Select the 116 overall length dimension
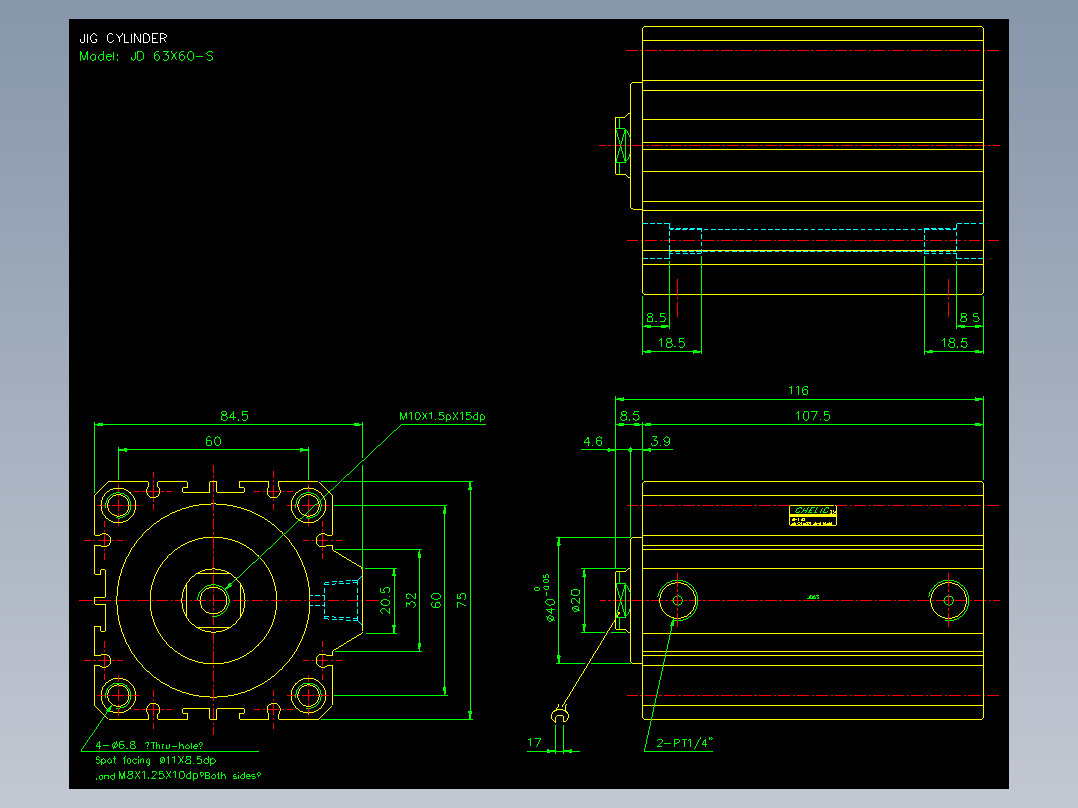The image size is (1078, 808). 798,391
